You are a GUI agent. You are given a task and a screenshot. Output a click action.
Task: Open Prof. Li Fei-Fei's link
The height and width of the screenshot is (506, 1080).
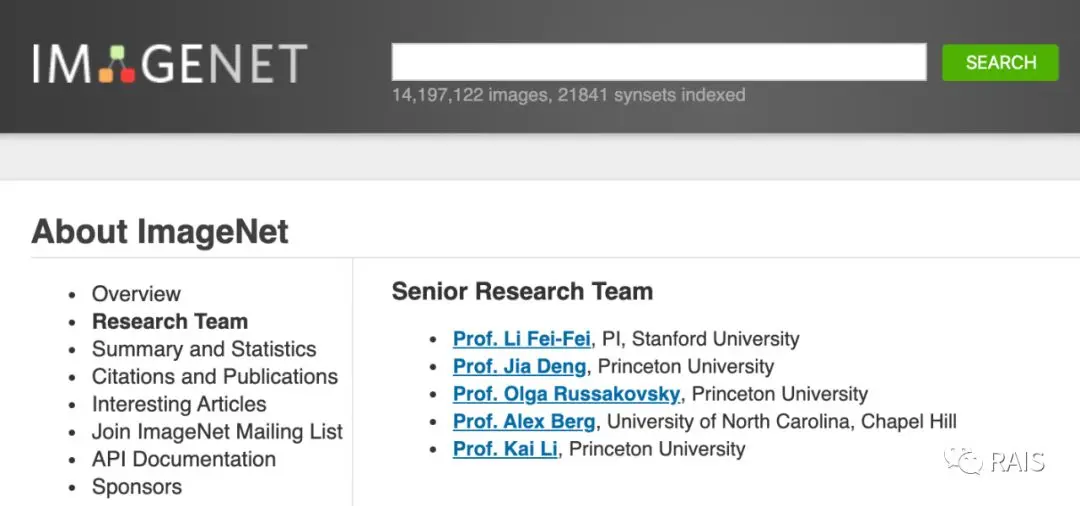point(521,339)
